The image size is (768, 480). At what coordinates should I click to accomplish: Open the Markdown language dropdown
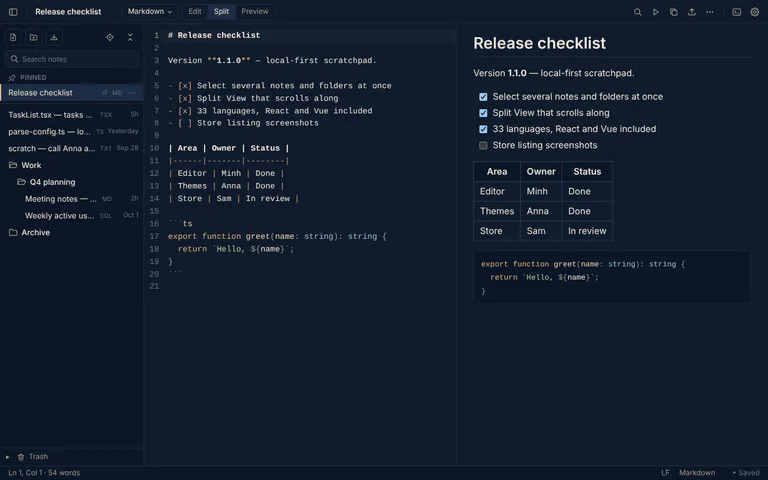(x=149, y=11)
